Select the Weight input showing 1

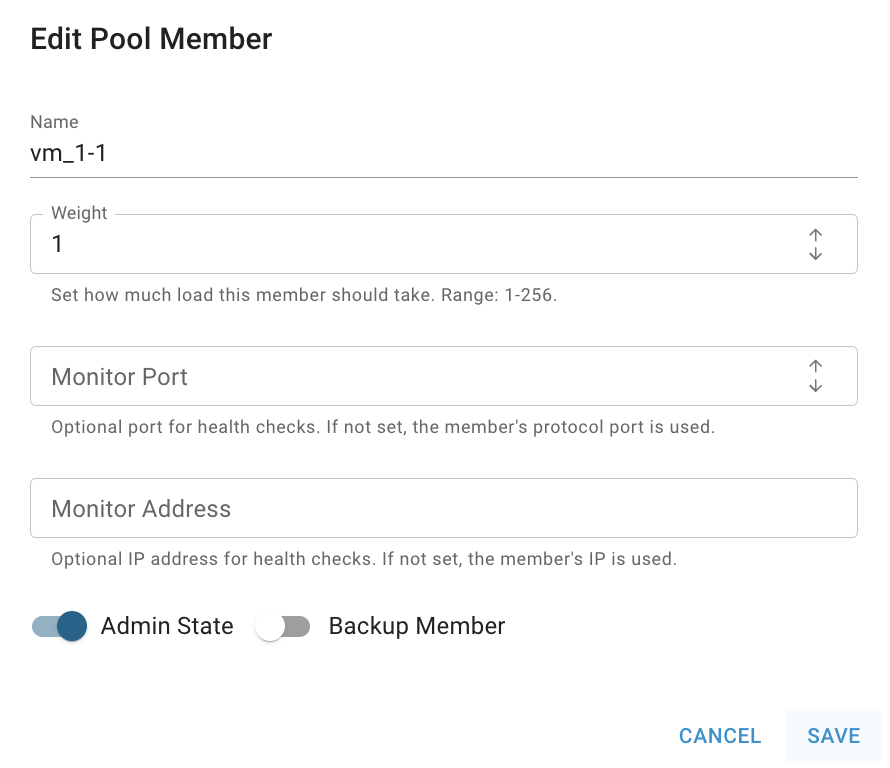pyautogui.click(x=420, y=244)
